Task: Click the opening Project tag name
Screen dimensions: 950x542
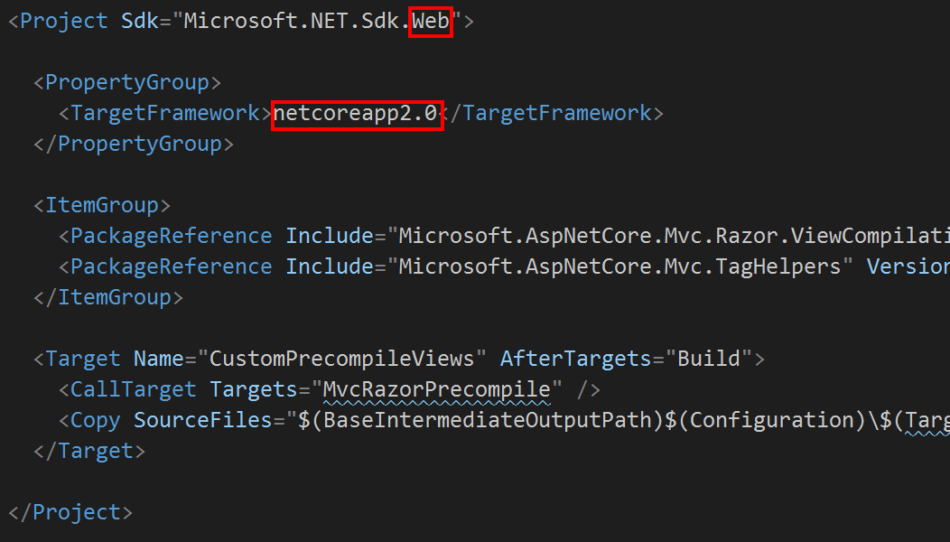Action: tap(64, 21)
